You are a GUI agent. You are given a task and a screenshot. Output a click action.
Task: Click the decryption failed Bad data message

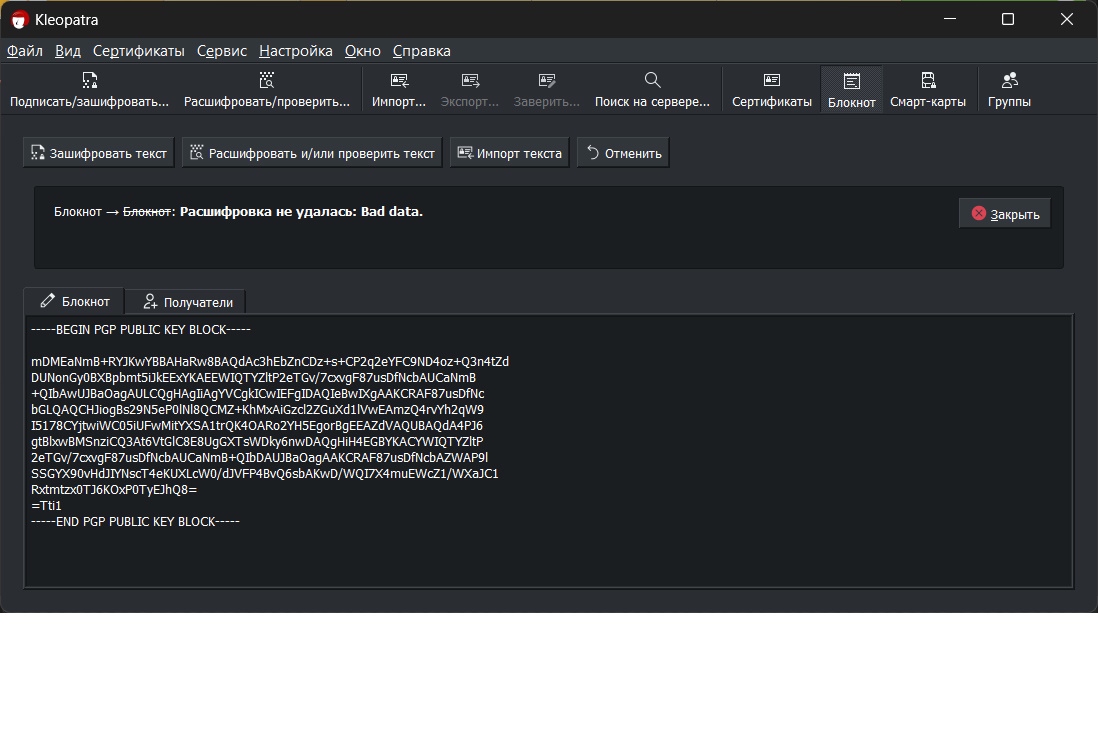301,211
